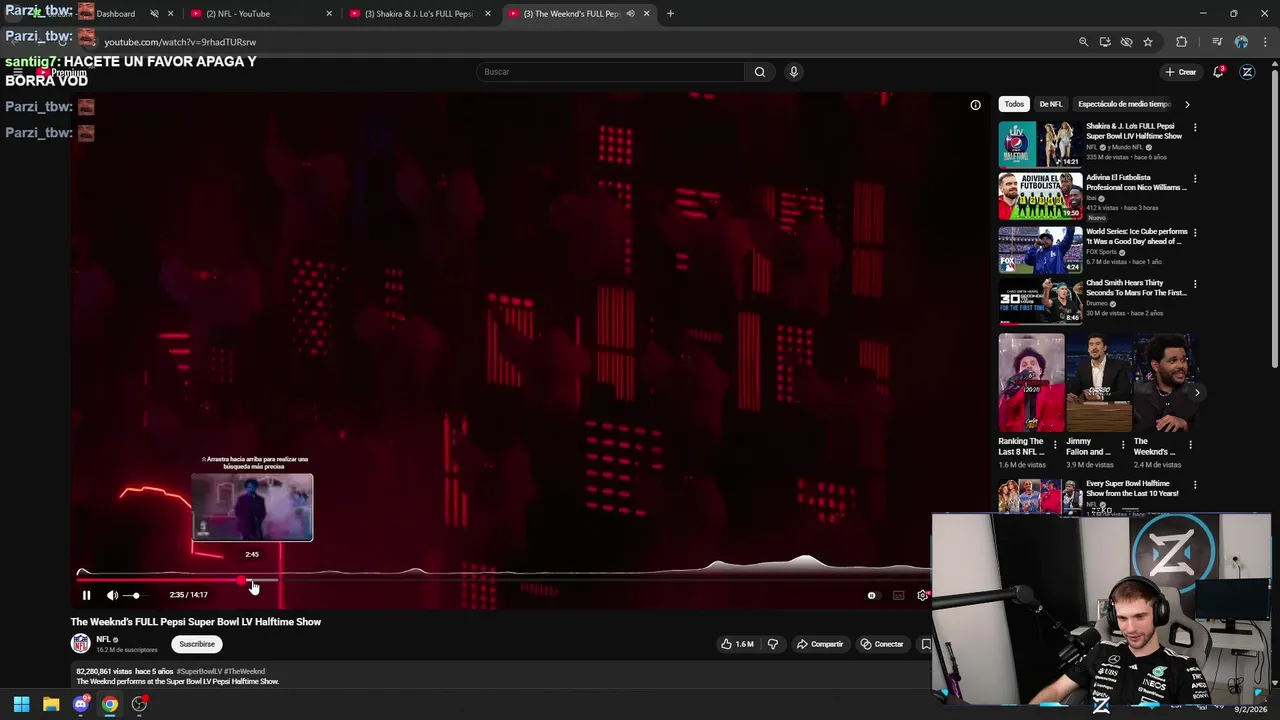
Task: Subscribe with the Suscribirse button
Action: [197, 644]
